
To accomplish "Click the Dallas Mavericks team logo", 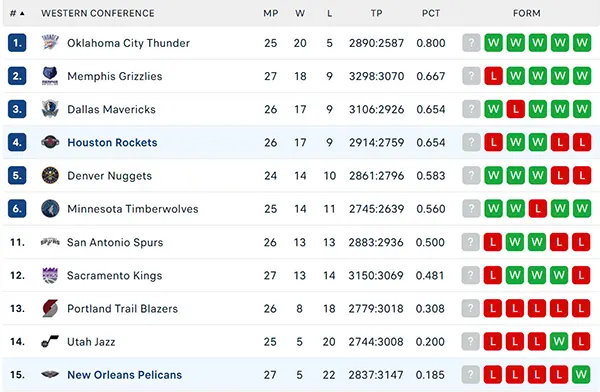I will 50,109.
